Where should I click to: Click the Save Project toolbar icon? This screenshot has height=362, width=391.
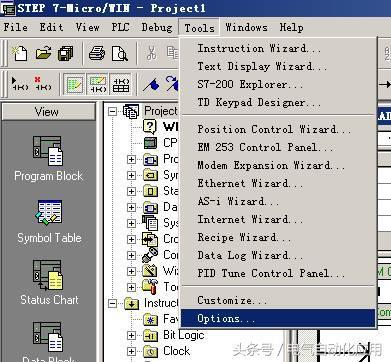point(66,53)
